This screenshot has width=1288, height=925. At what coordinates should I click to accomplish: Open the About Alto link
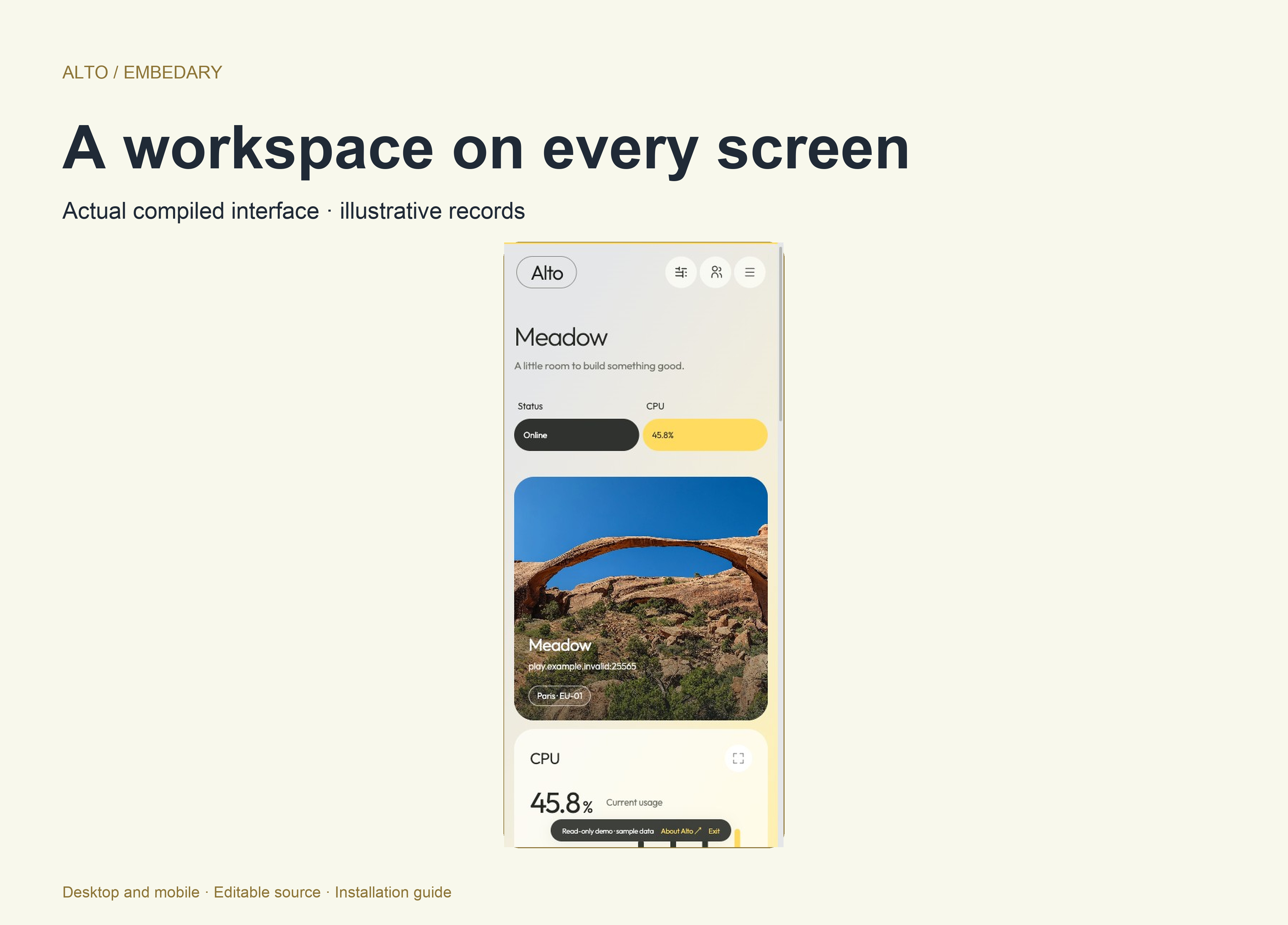point(680,831)
